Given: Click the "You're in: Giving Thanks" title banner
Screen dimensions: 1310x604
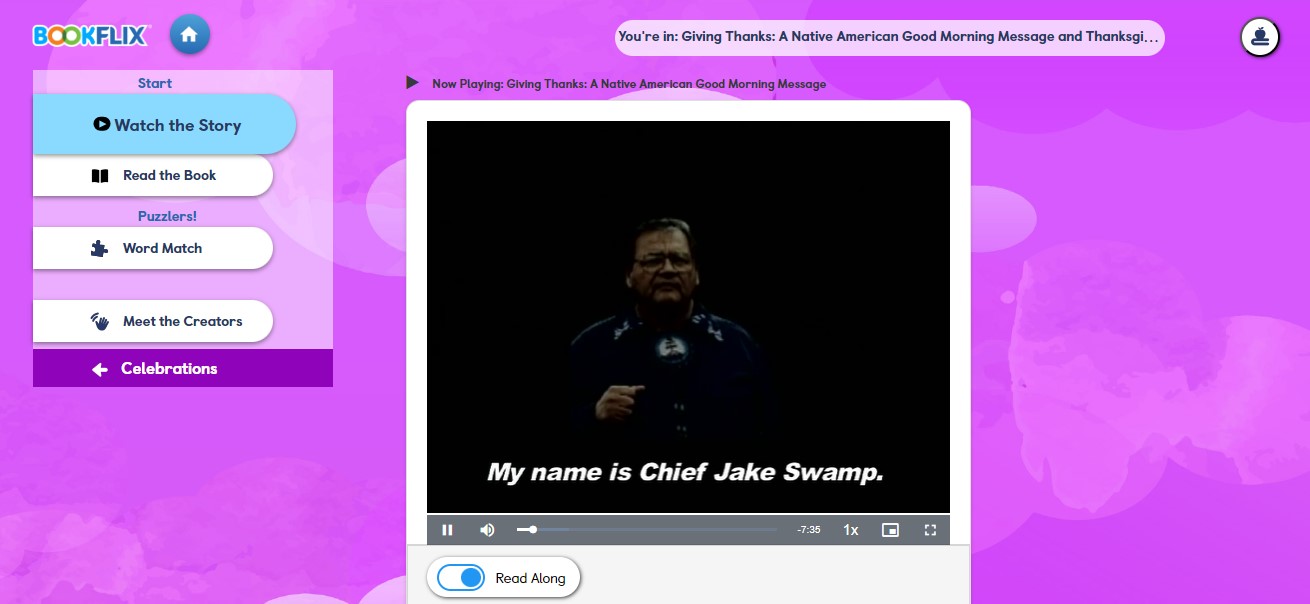Looking at the screenshot, I should point(889,37).
